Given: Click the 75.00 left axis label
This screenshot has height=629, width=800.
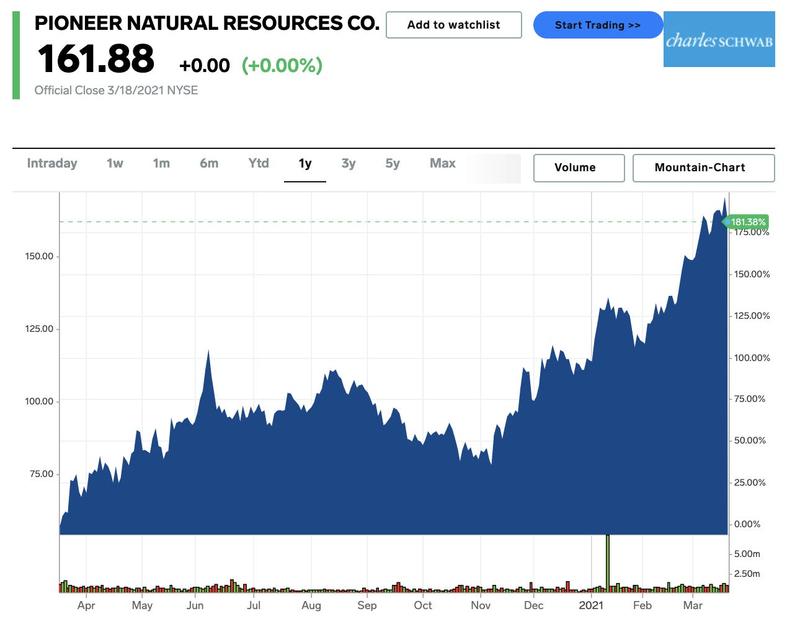Looking at the screenshot, I should pyautogui.click(x=41, y=474).
